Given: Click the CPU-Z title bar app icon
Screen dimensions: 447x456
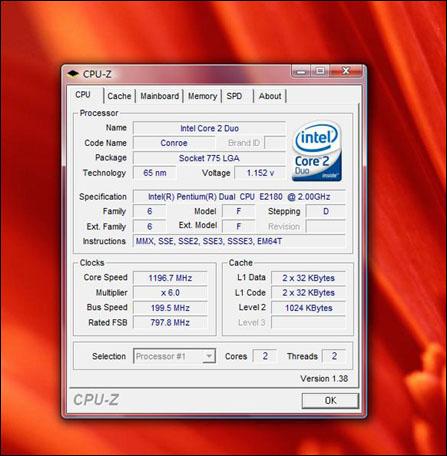Looking at the screenshot, I should [73, 74].
